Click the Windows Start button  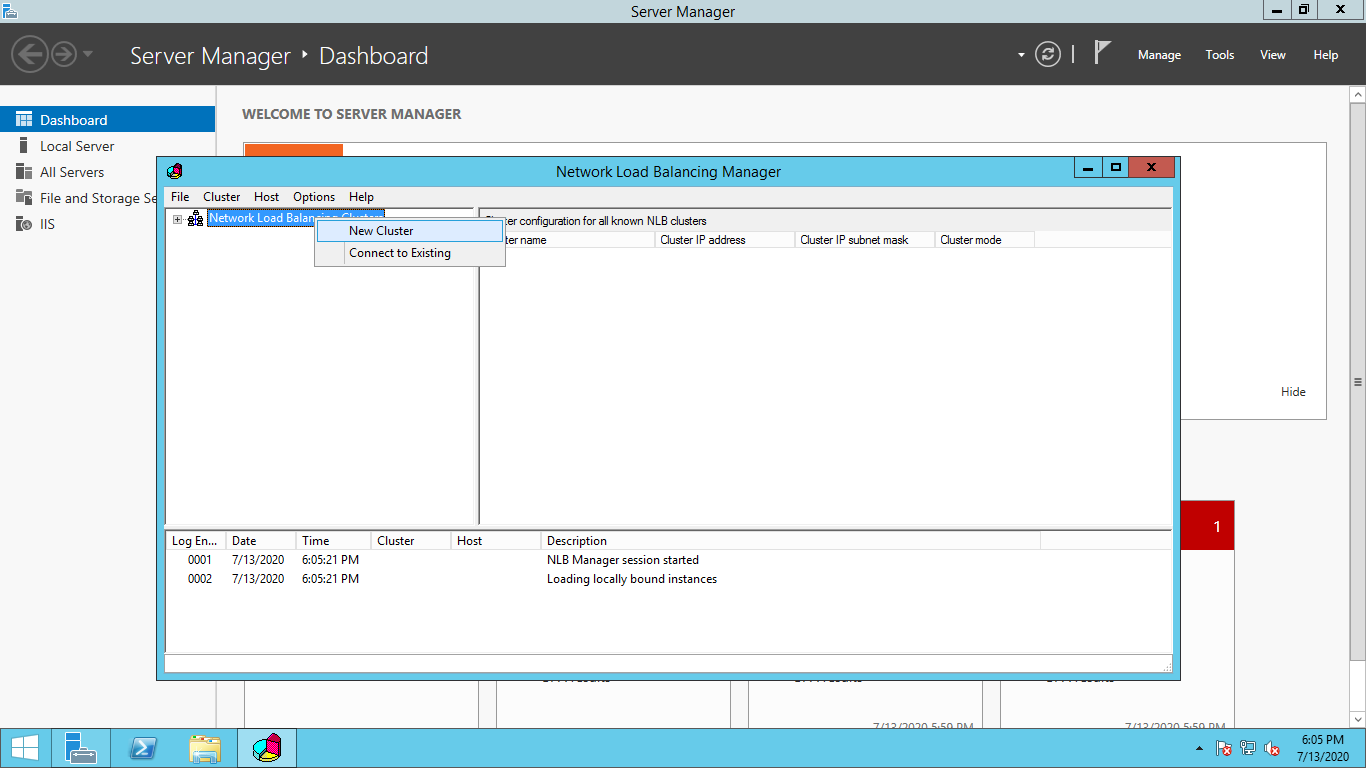coord(25,748)
